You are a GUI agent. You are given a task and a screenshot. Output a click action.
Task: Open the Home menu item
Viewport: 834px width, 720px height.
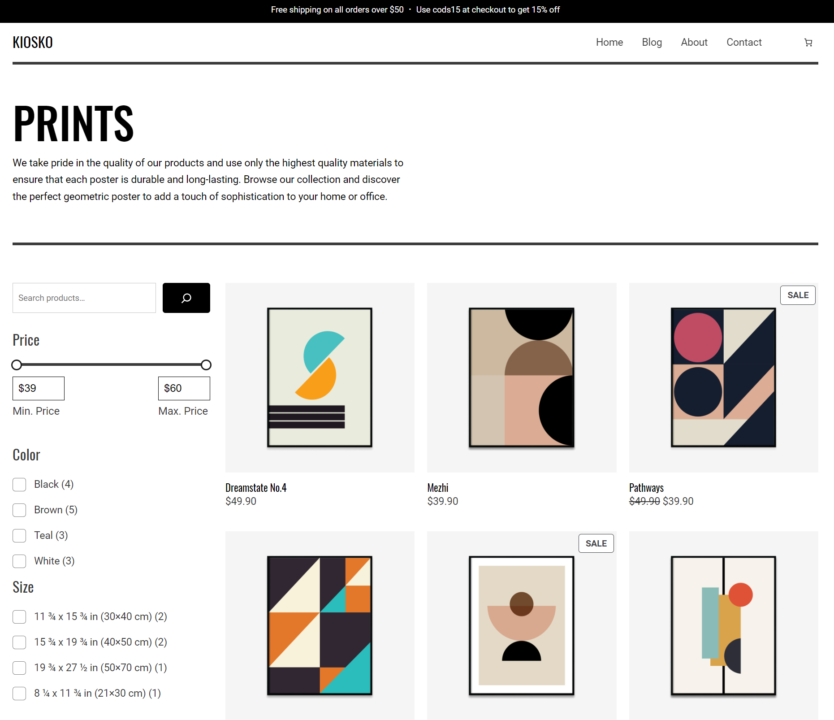click(609, 43)
